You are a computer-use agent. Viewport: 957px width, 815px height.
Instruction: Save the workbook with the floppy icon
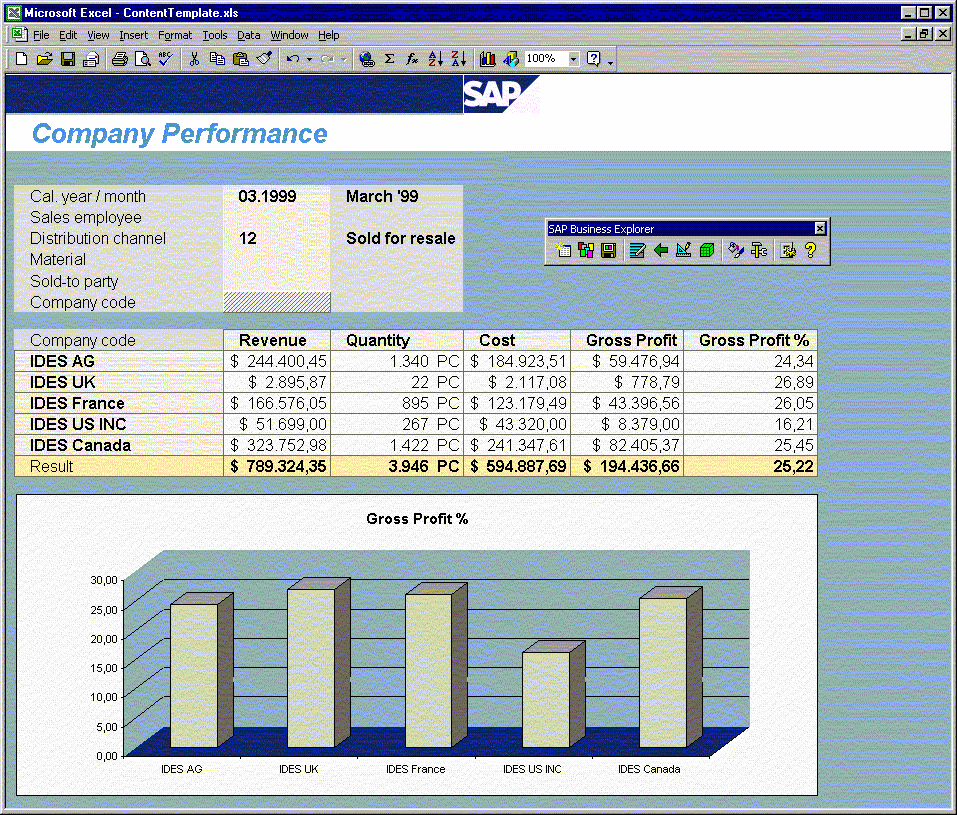[68, 59]
